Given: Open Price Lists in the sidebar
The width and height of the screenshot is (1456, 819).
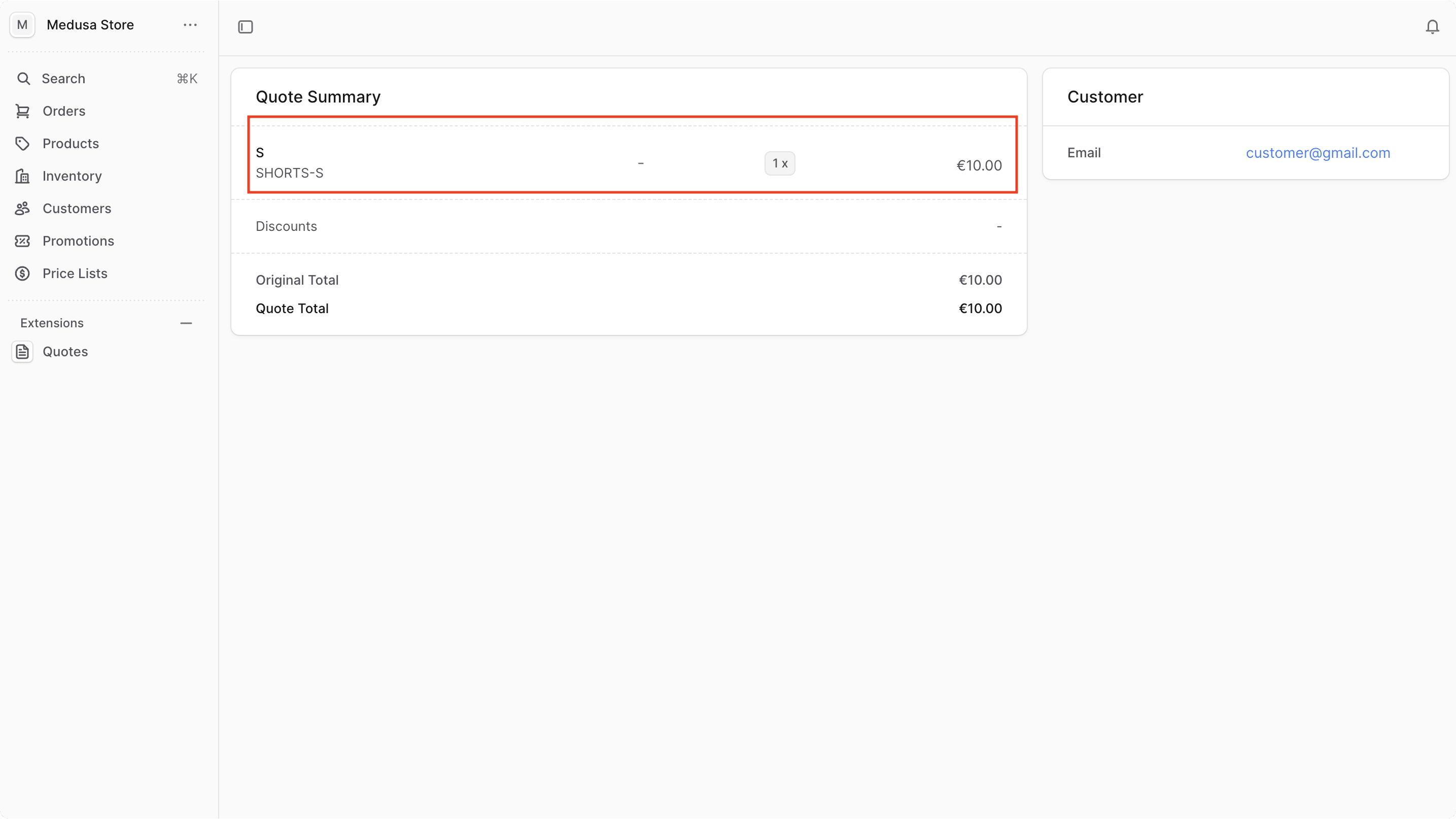Looking at the screenshot, I should pos(75,273).
